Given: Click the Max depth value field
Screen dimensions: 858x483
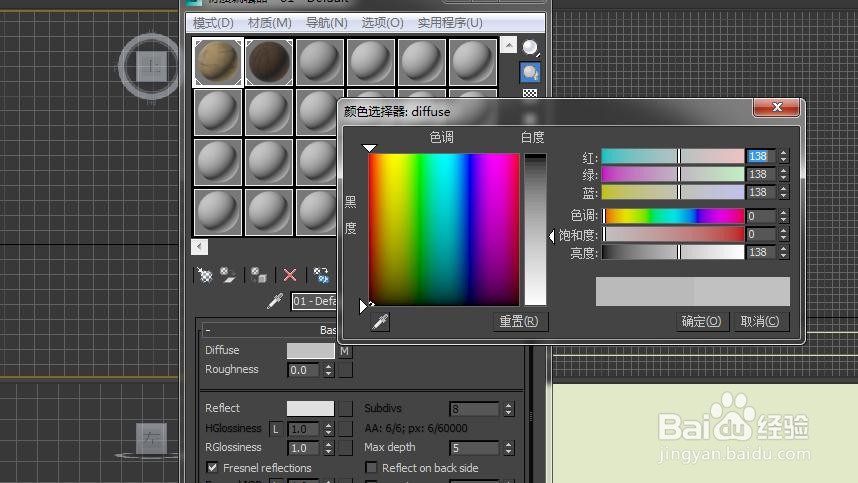Looking at the screenshot, I should tap(474, 449).
